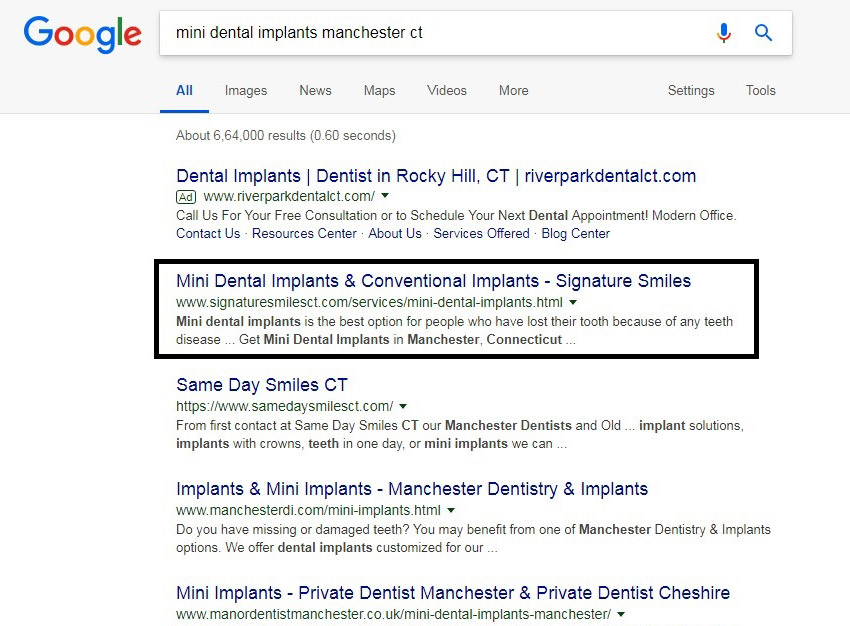The height and width of the screenshot is (626, 850).
Task: Click the 'Do you have missing or damaged teeth' snippet
Action: (473, 539)
